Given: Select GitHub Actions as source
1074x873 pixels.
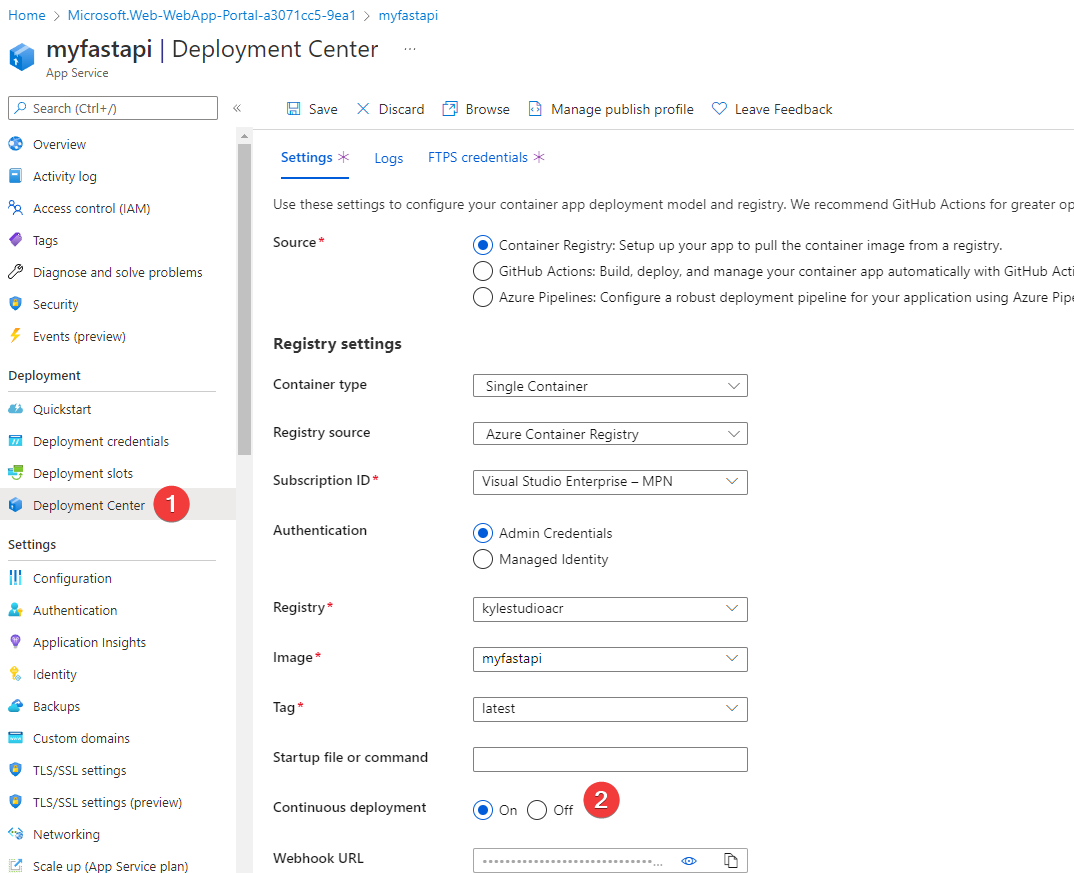Looking at the screenshot, I should click(483, 271).
